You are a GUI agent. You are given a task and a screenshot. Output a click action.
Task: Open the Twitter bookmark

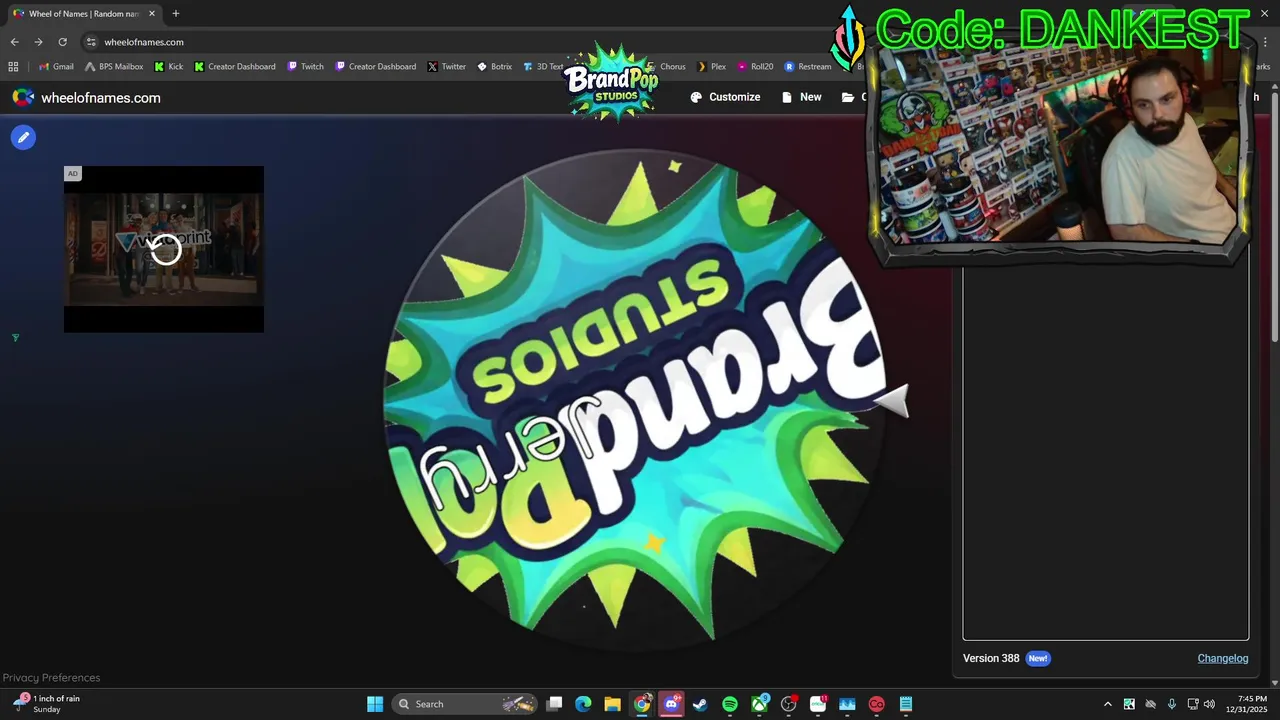click(446, 66)
